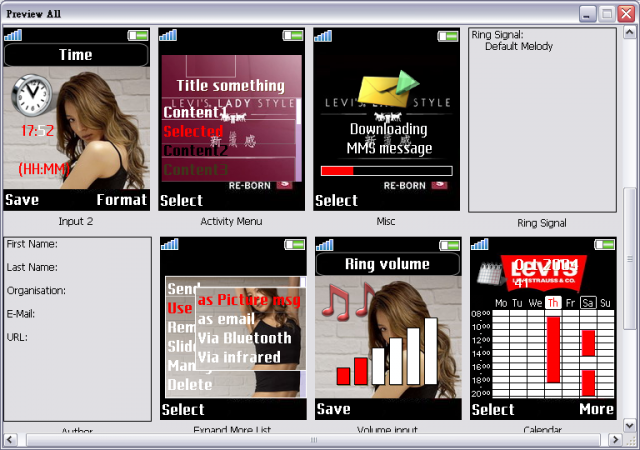Click the vertical scrollbar up arrow
Viewport: 640px width, 450px height.
pyautogui.click(x=629, y=32)
